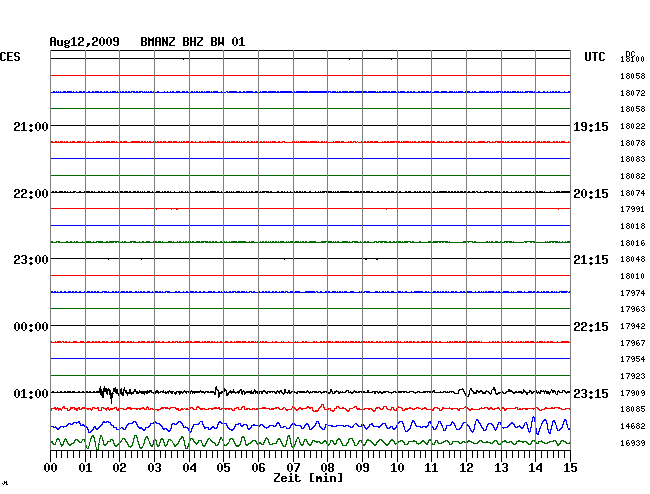Click the DC value 18072
The width and height of the screenshot is (650, 494).
(633, 93)
